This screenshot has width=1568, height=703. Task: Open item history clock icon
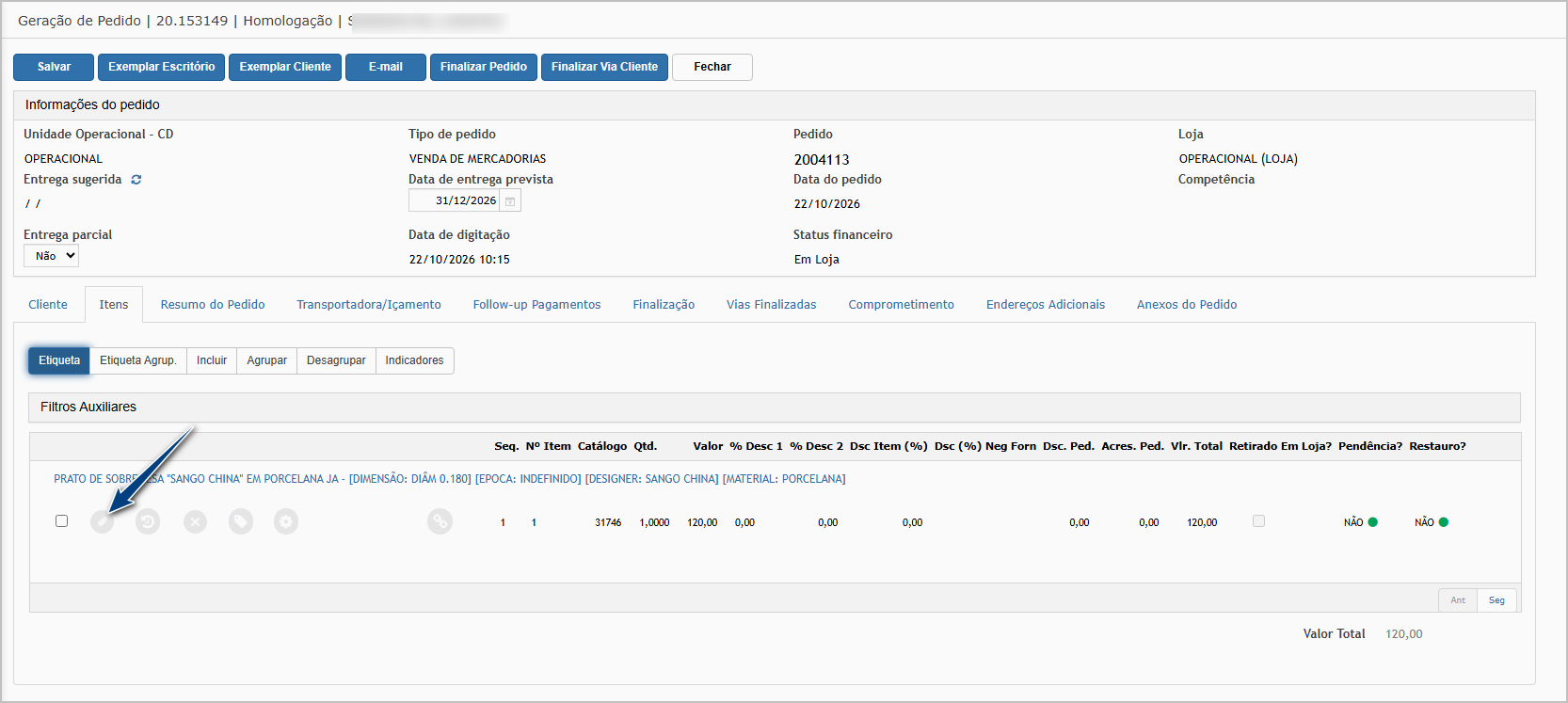pyautogui.click(x=148, y=521)
